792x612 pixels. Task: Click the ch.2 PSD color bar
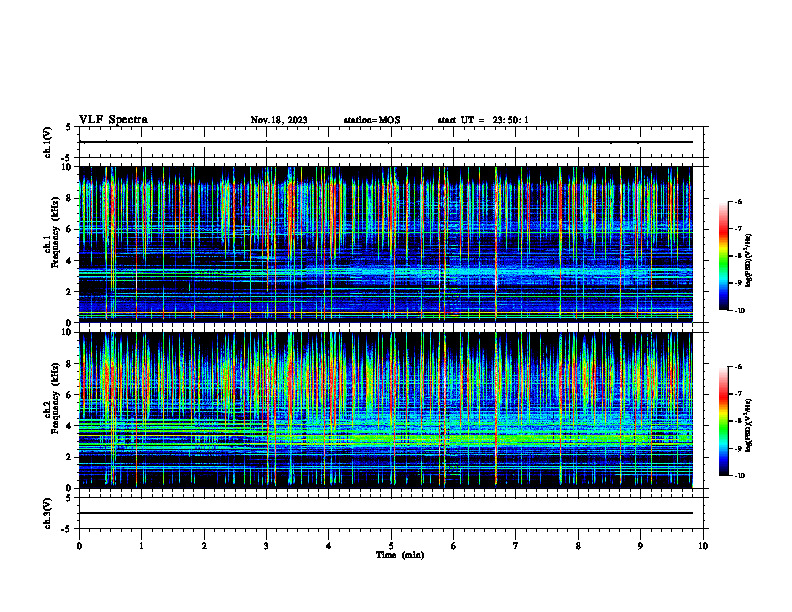pyautogui.click(x=723, y=421)
